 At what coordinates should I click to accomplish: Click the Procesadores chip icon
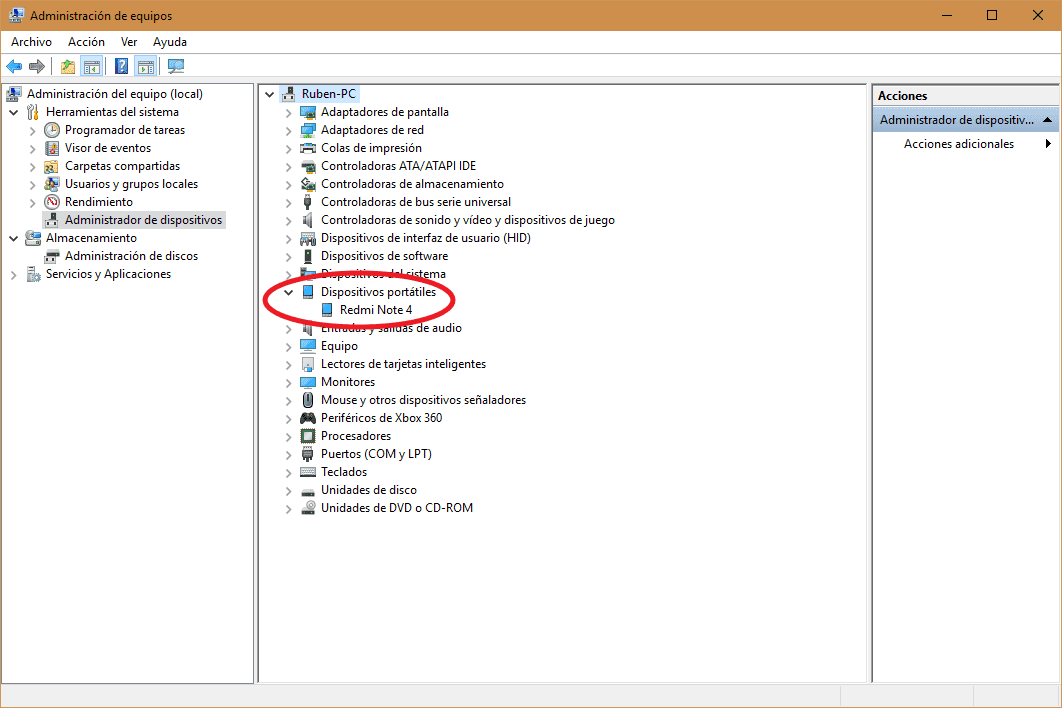pyautogui.click(x=307, y=436)
